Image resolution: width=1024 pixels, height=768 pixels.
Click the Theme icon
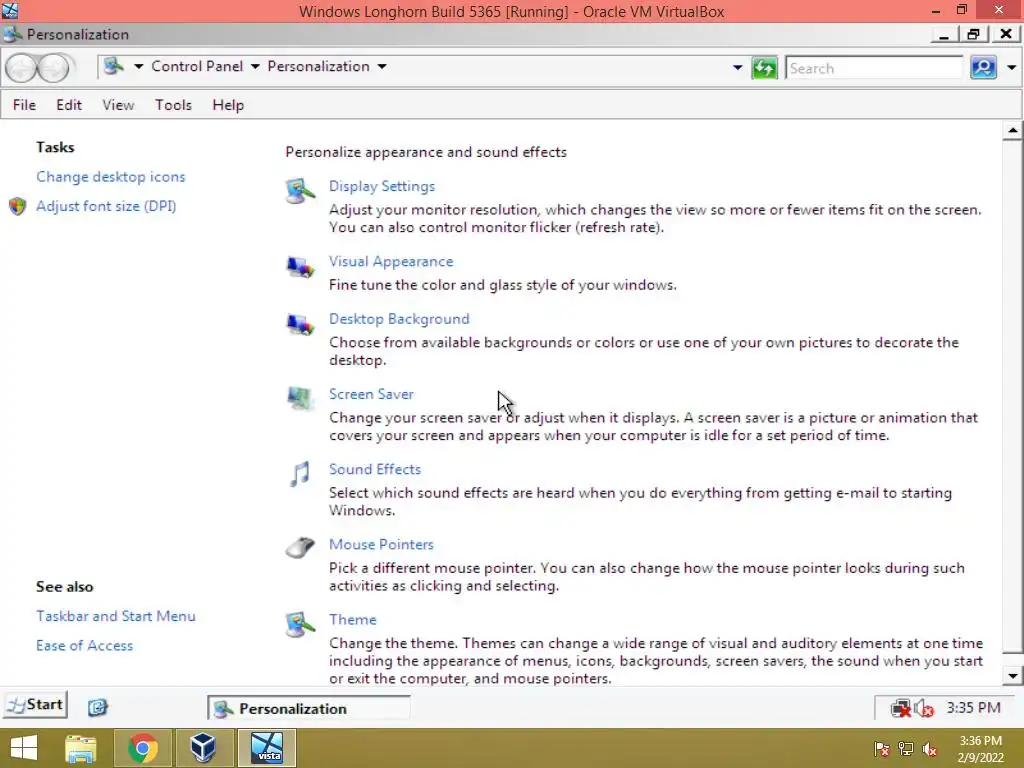(300, 625)
